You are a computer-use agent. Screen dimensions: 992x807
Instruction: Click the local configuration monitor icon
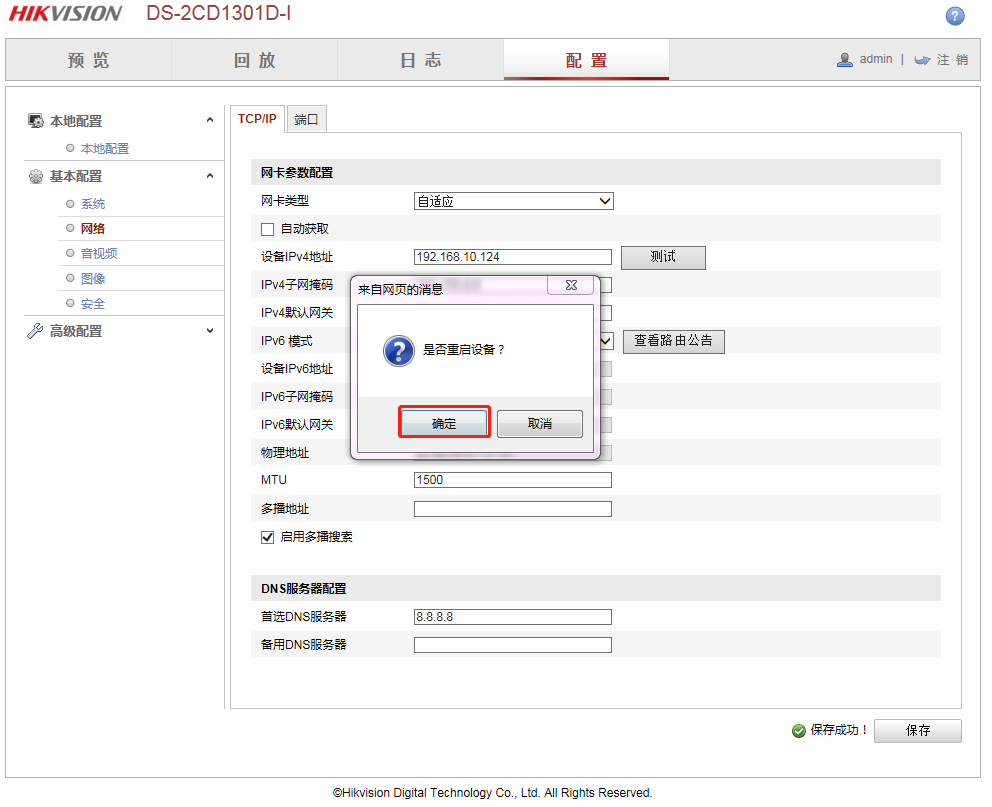[36, 121]
